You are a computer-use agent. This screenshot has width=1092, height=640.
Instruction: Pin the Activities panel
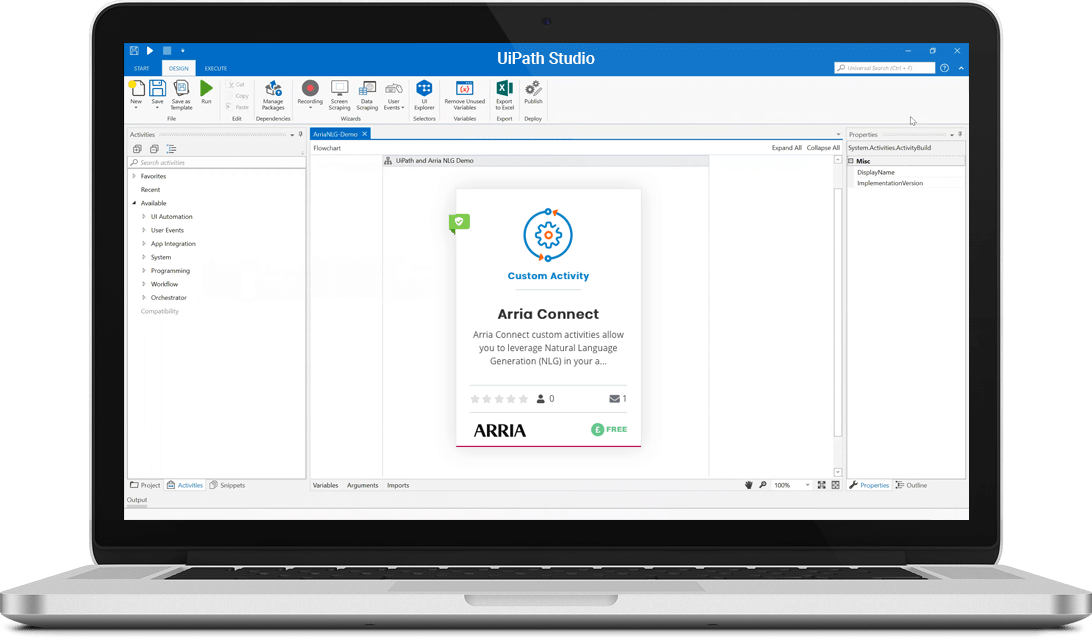click(301, 134)
